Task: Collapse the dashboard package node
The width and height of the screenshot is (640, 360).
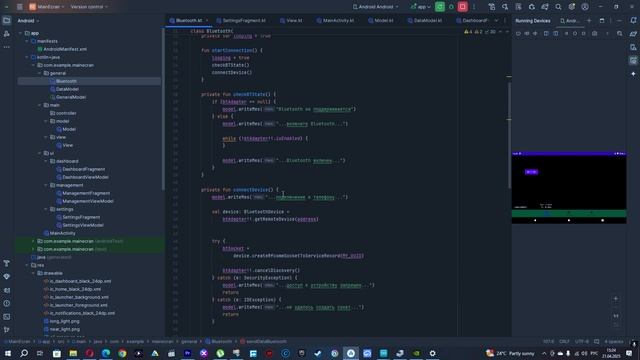Action: [x=46, y=161]
